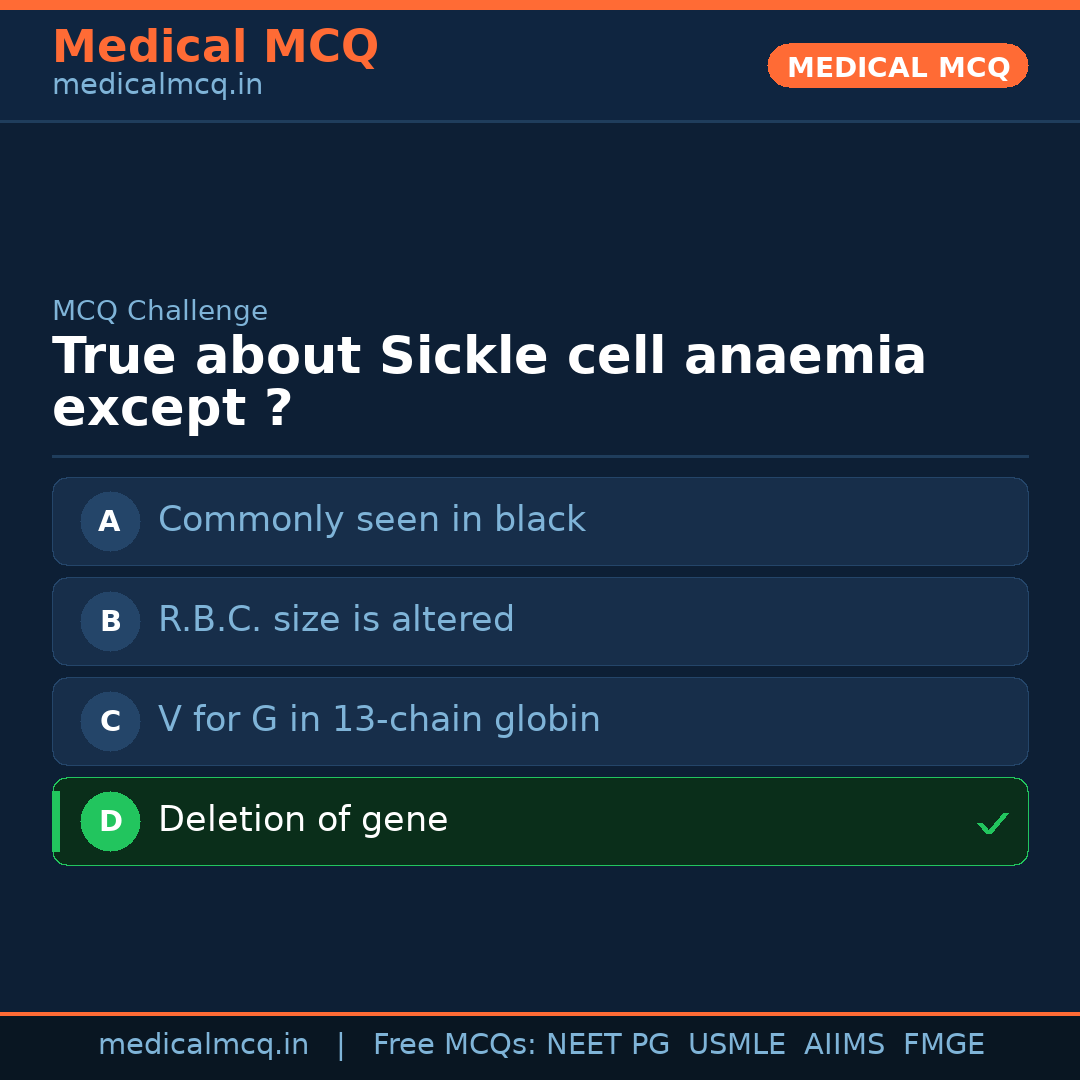Open medicalmcq.in link in the footer
Image resolution: width=1080 pixels, height=1080 pixels.
(203, 1045)
